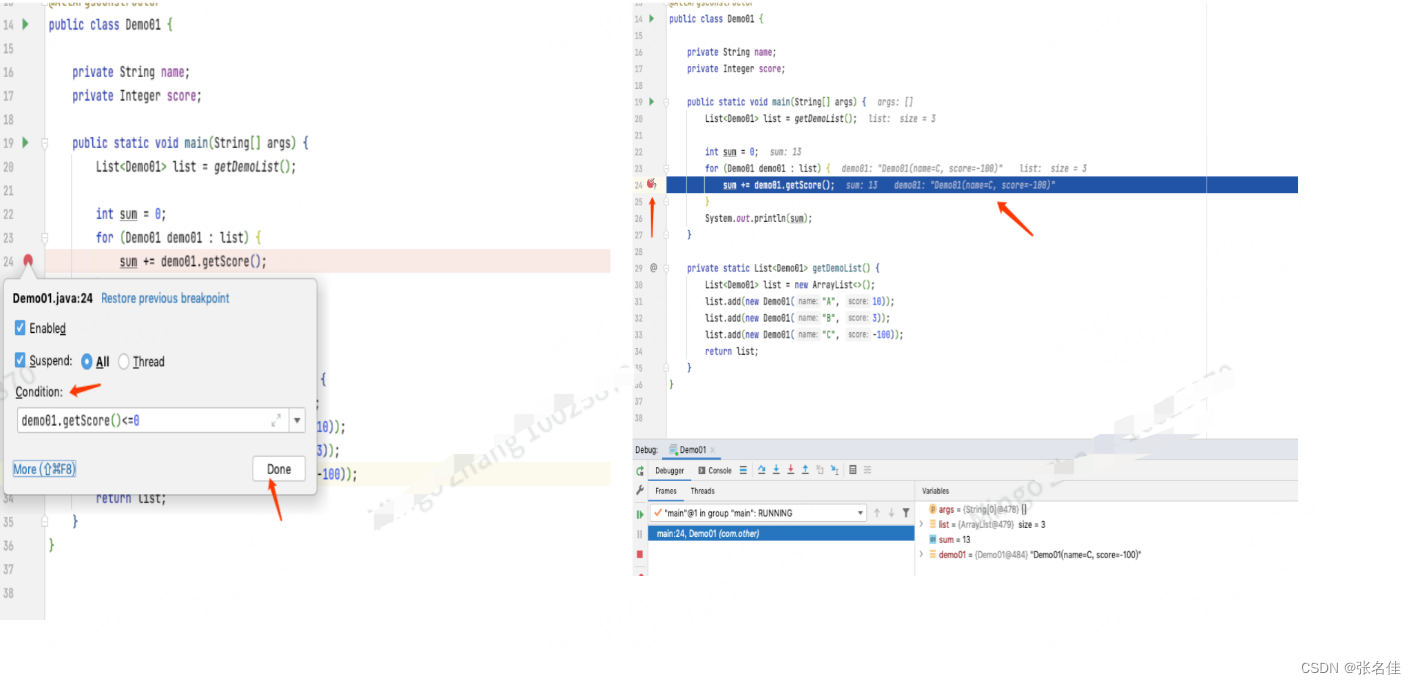
Task: Click 'System.out.println(sum);' in right editor
Action: click(x=758, y=218)
